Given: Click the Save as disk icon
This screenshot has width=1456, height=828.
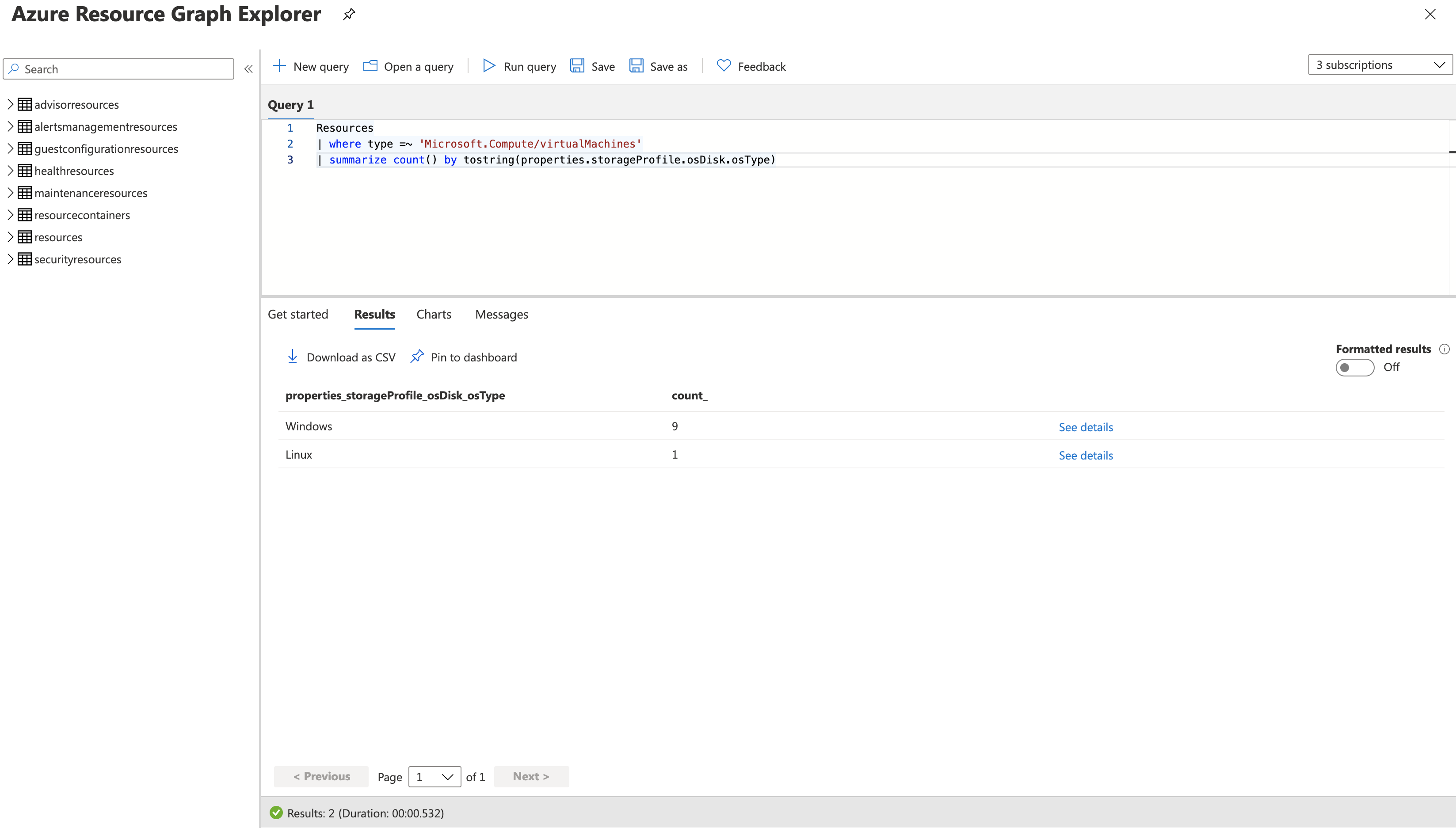Looking at the screenshot, I should point(637,66).
